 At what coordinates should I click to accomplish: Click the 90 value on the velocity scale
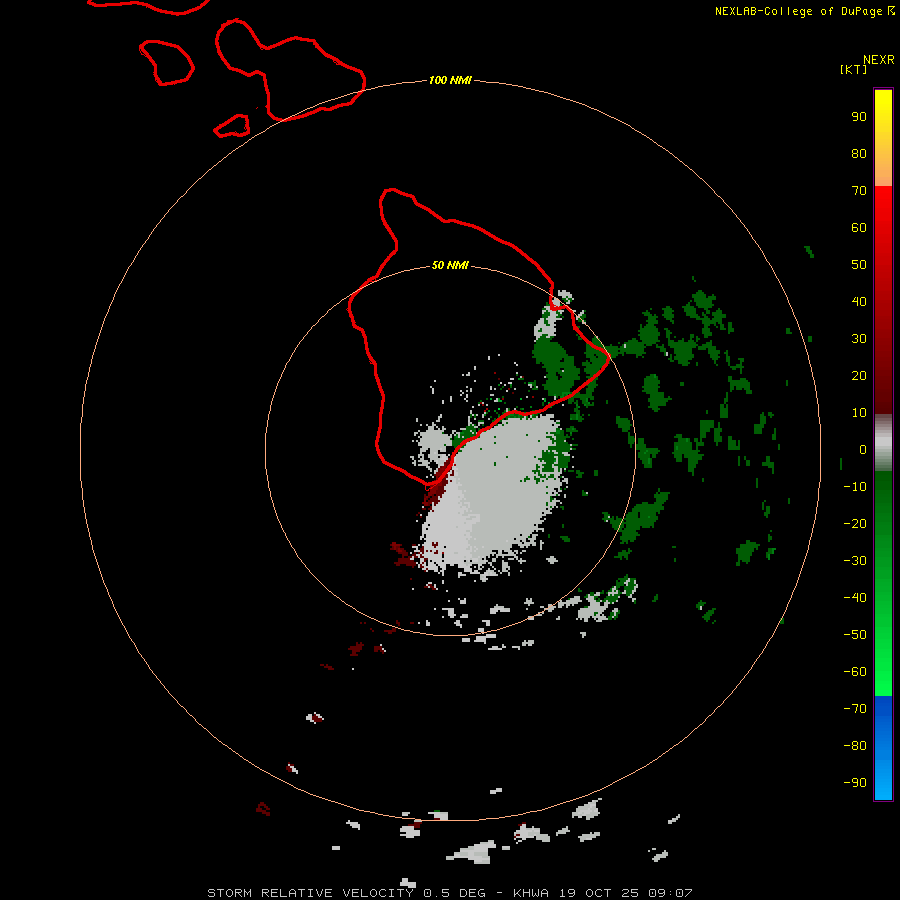point(859,117)
